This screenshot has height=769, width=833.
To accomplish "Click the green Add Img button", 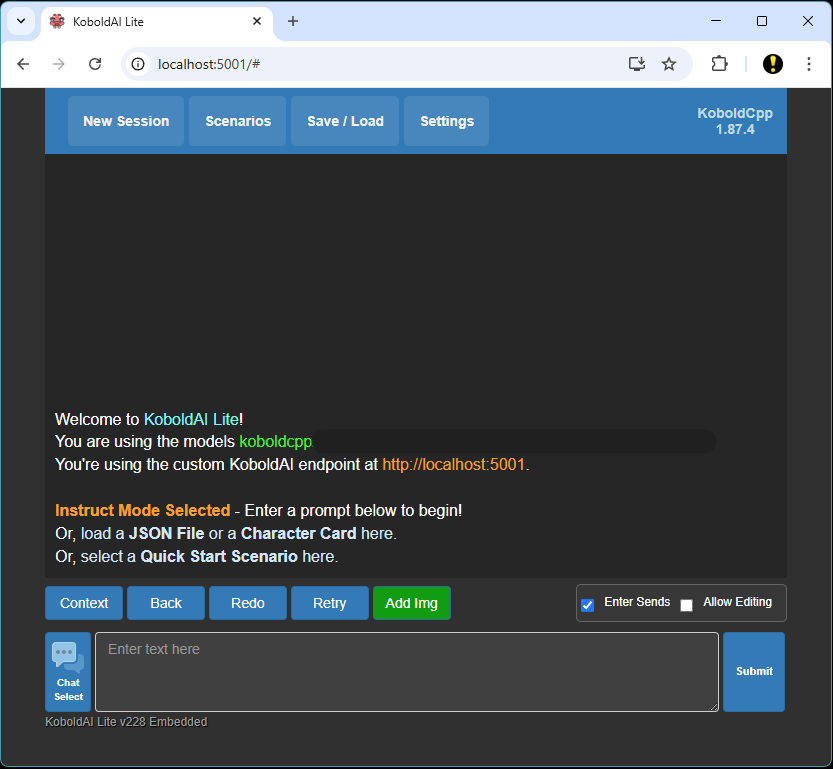I will [x=412, y=603].
